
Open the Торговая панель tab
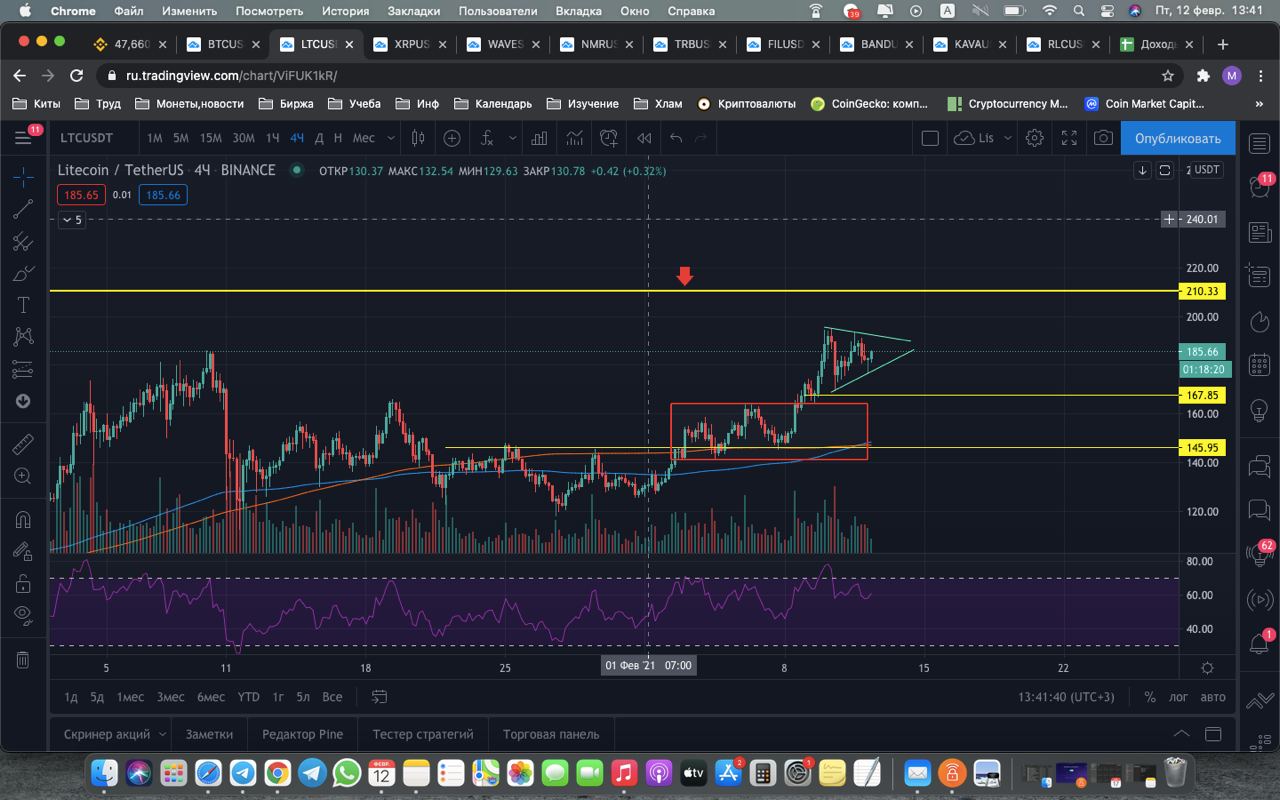pos(551,734)
